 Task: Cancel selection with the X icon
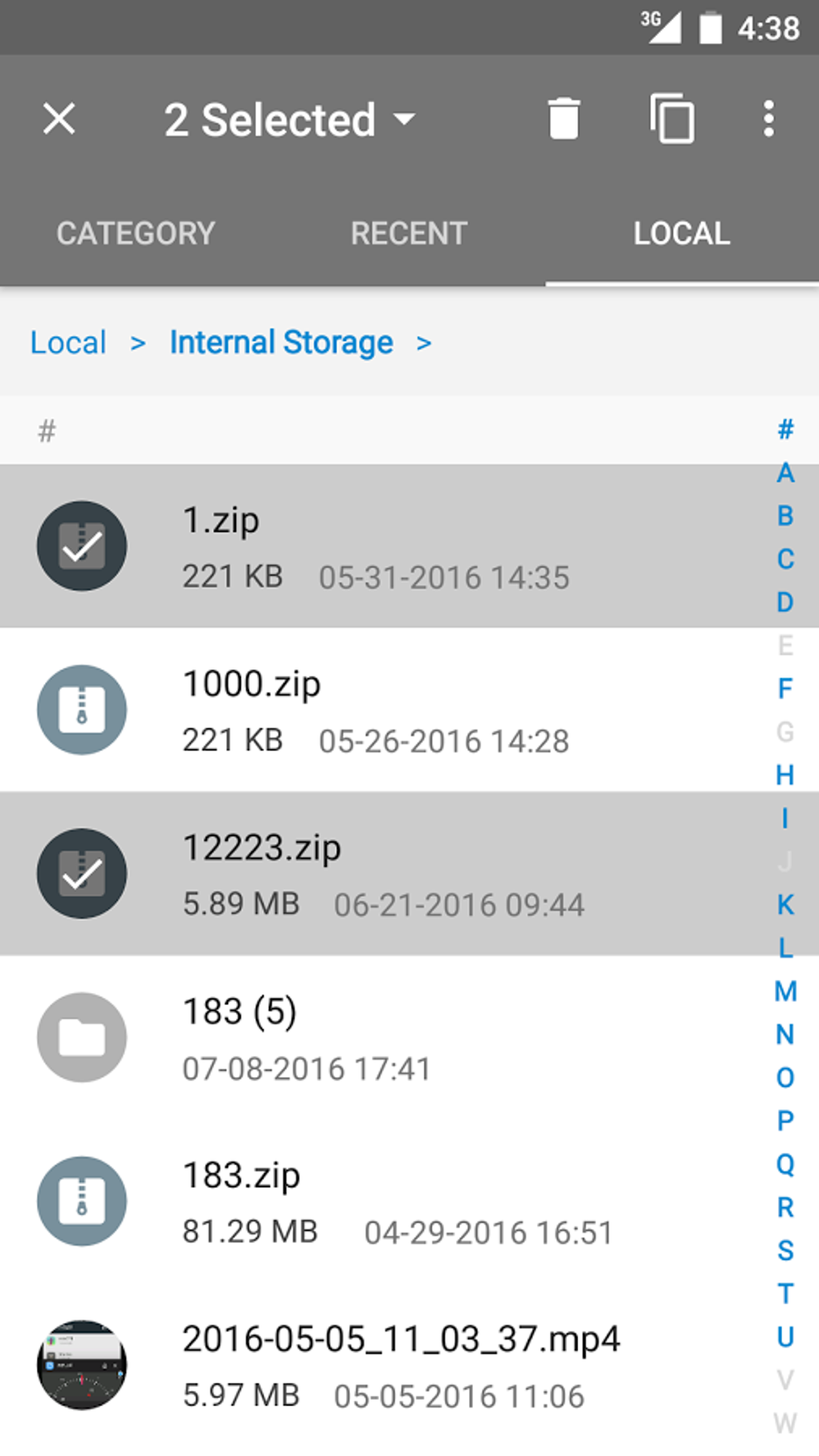click(59, 119)
